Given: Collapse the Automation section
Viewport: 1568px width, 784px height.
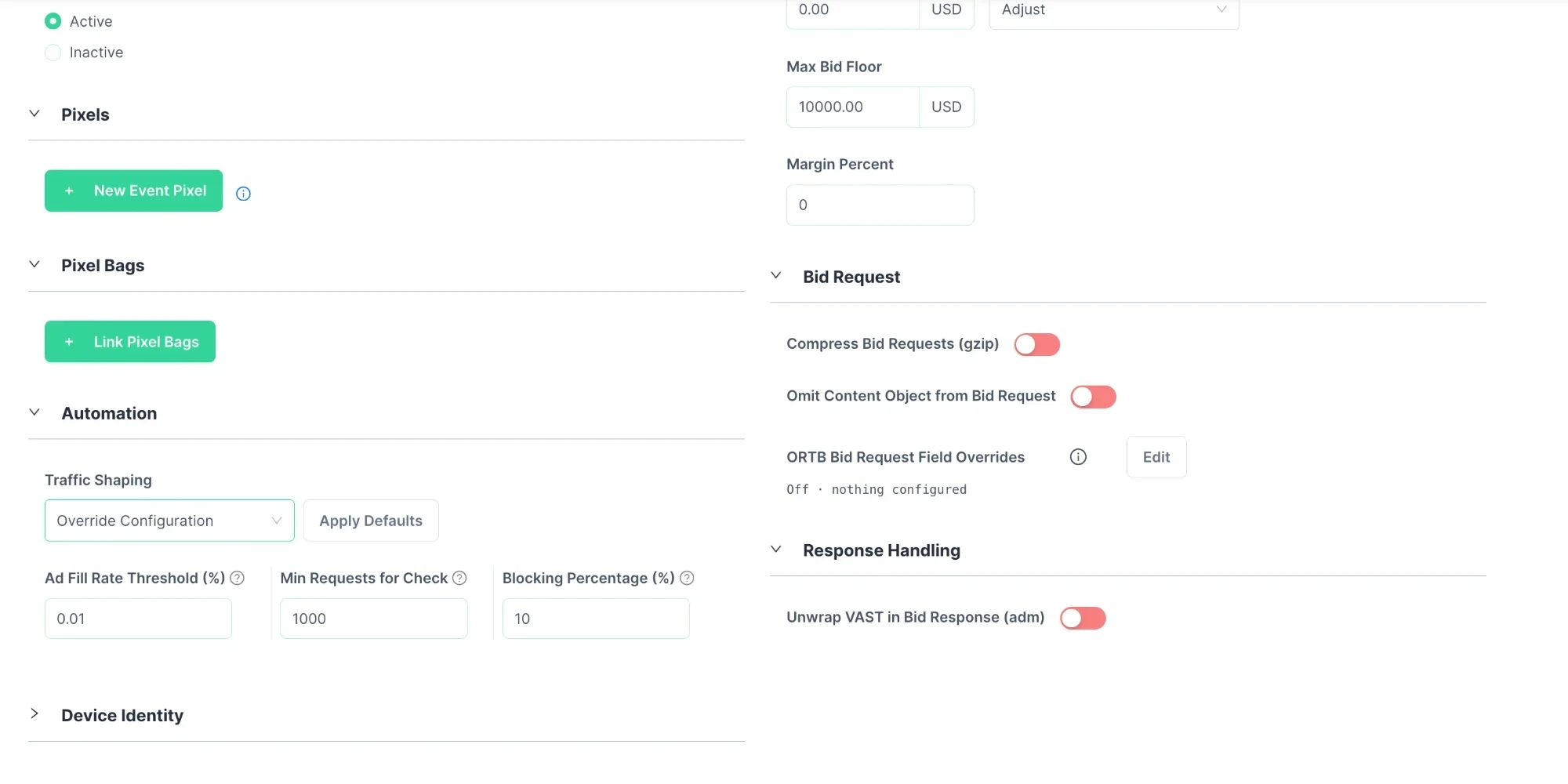Looking at the screenshot, I should click(34, 412).
